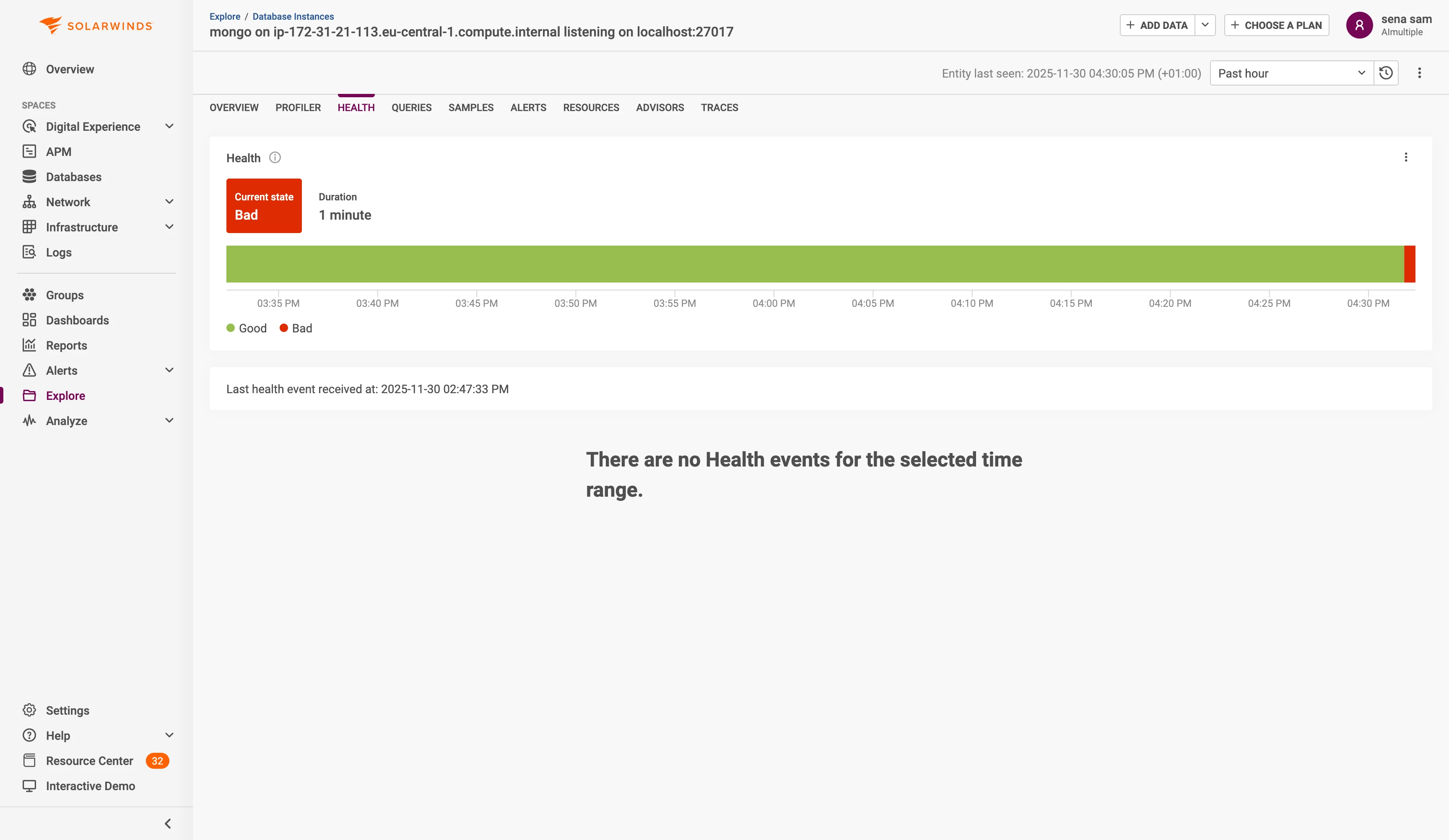Open Overview globe icon in sidebar
Viewport: 1449px width, 840px height.
tap(29, 69)
